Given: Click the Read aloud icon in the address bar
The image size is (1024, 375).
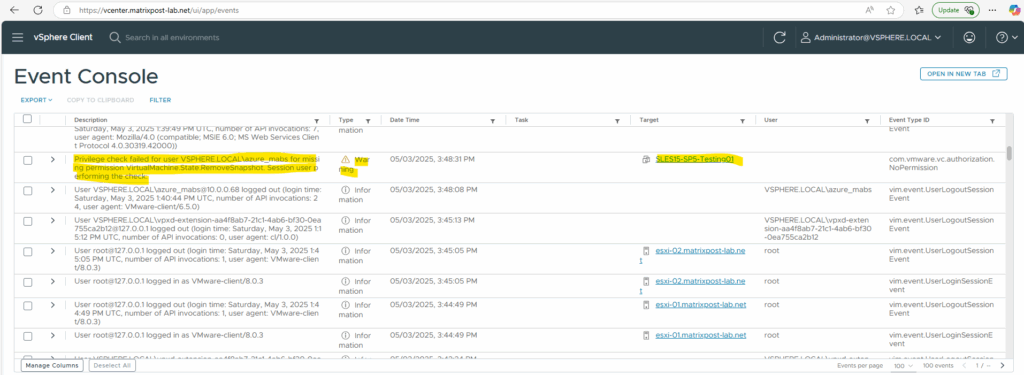Looking at the screenshot, I should point(870,10).
